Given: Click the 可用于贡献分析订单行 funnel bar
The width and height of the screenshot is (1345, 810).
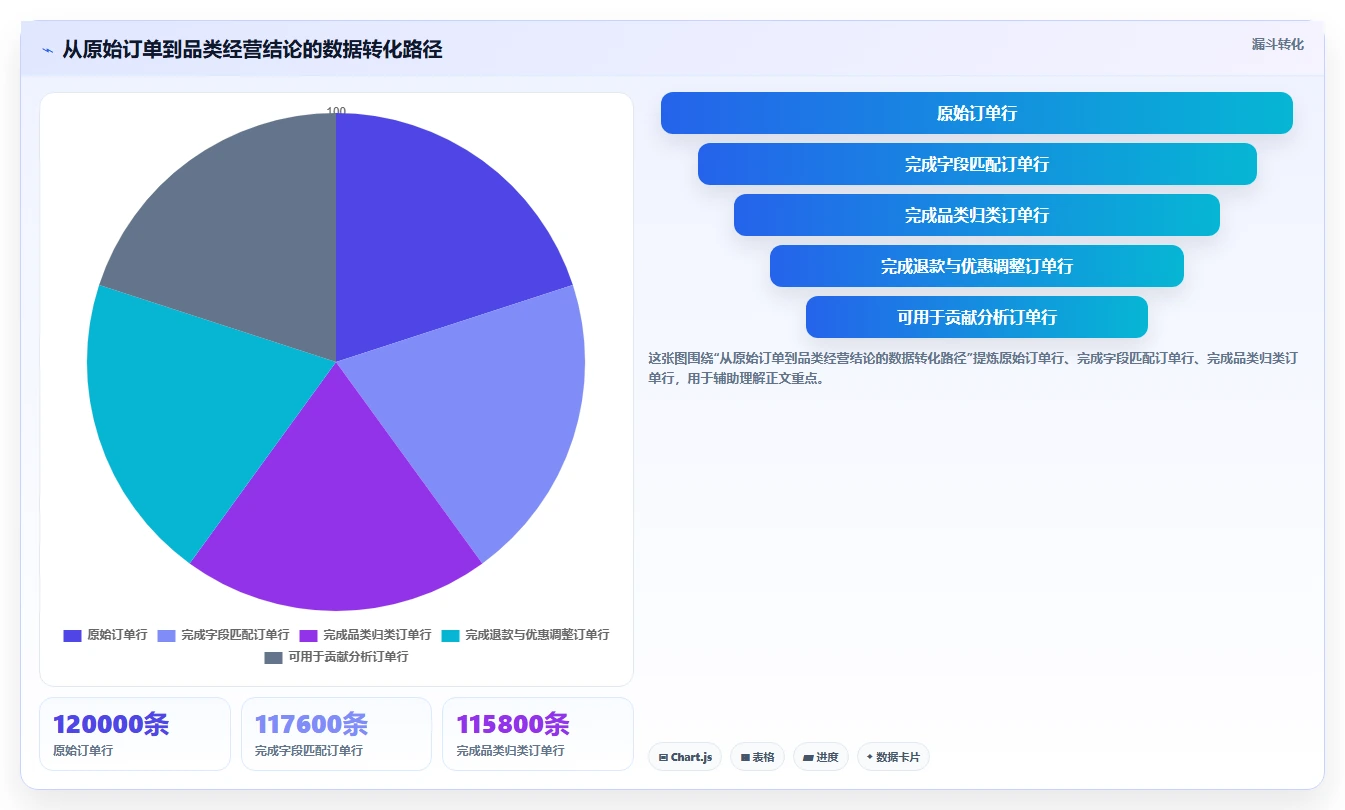Looking at the screenshot, I should click(x=977, y=317).
